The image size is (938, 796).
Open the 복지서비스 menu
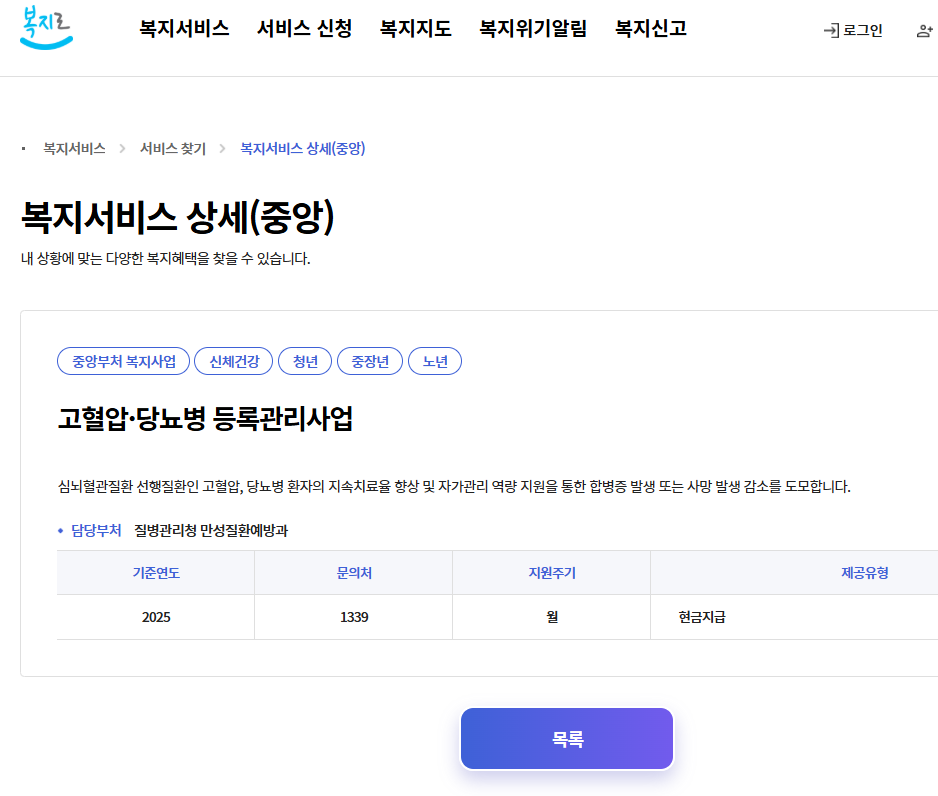[184, 28]
